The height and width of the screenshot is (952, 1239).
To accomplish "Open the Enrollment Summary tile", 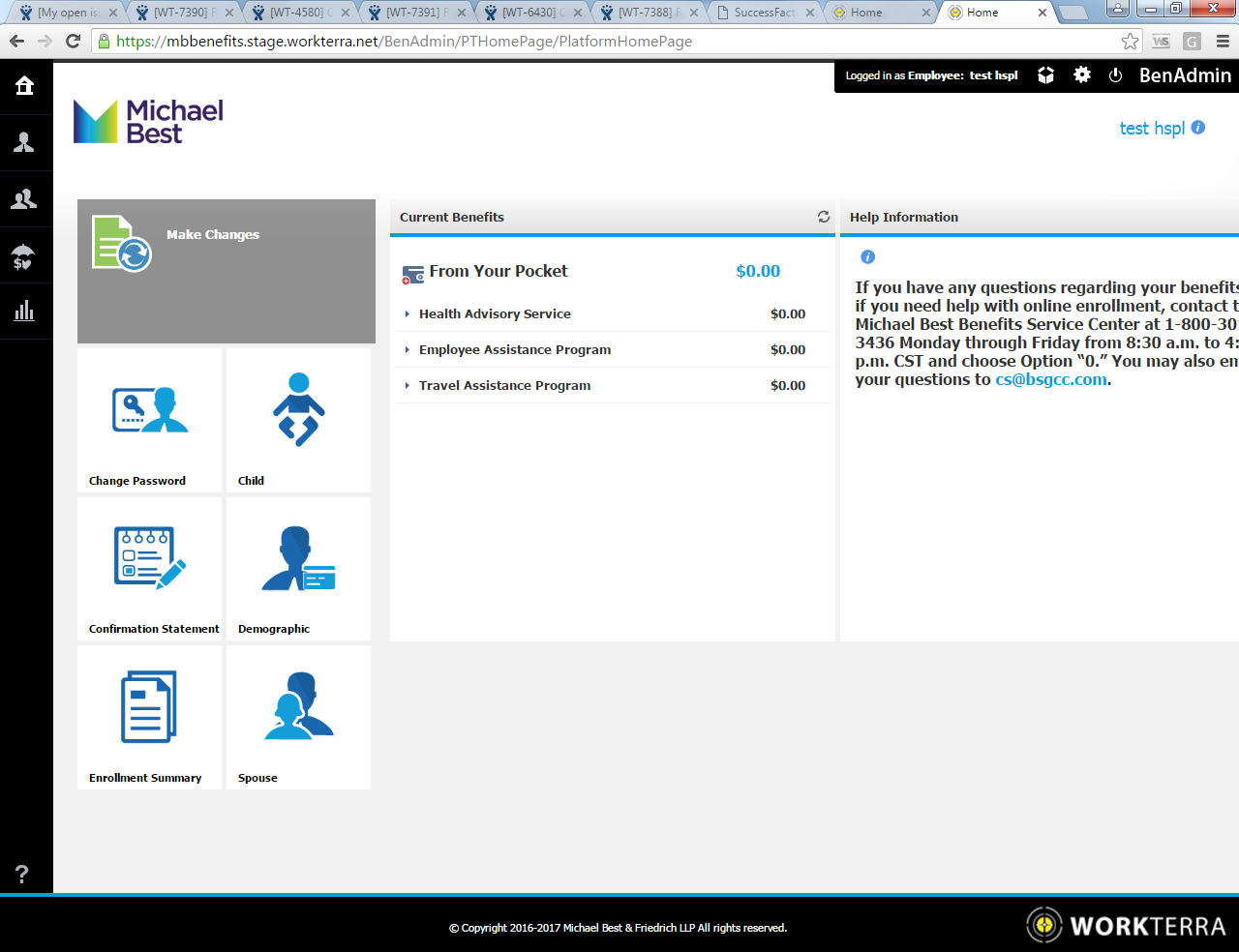I will 150,717.
